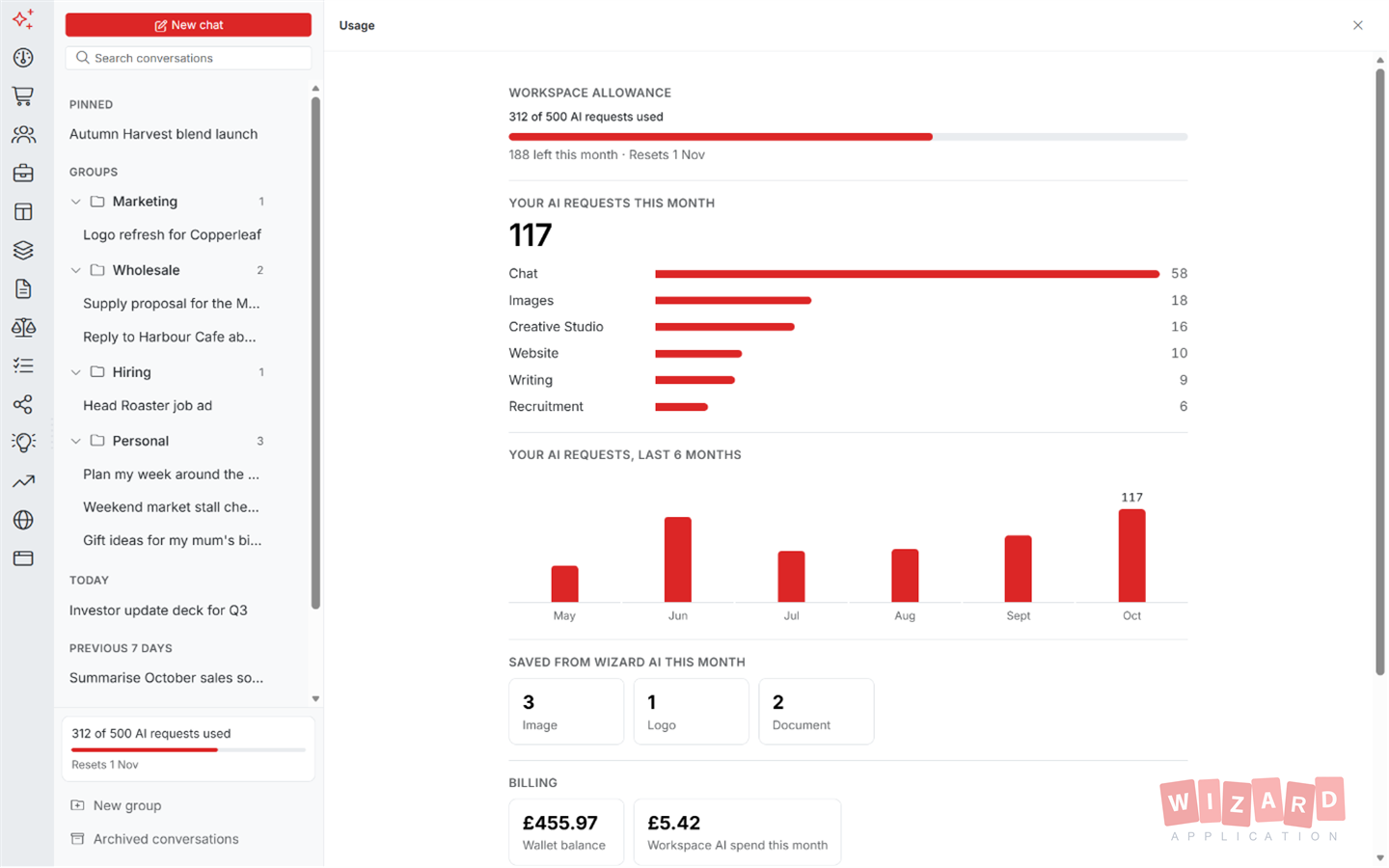Viewport: 1389px width, 868px height.
Task: Click the 312 of 500 usage card in sidebar
Action: tap(188, 748)
